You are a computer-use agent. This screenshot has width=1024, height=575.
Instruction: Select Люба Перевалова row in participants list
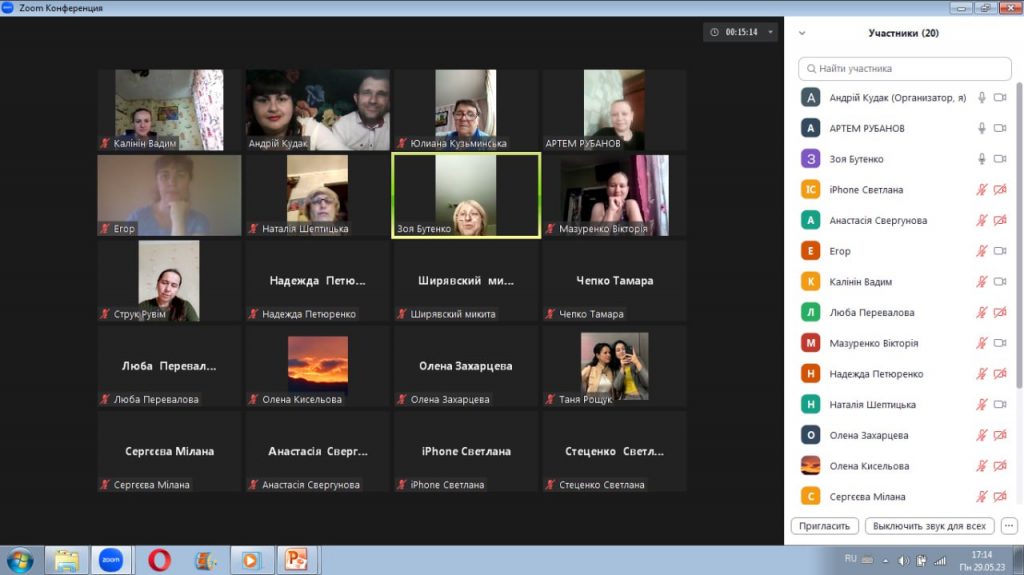904,312
